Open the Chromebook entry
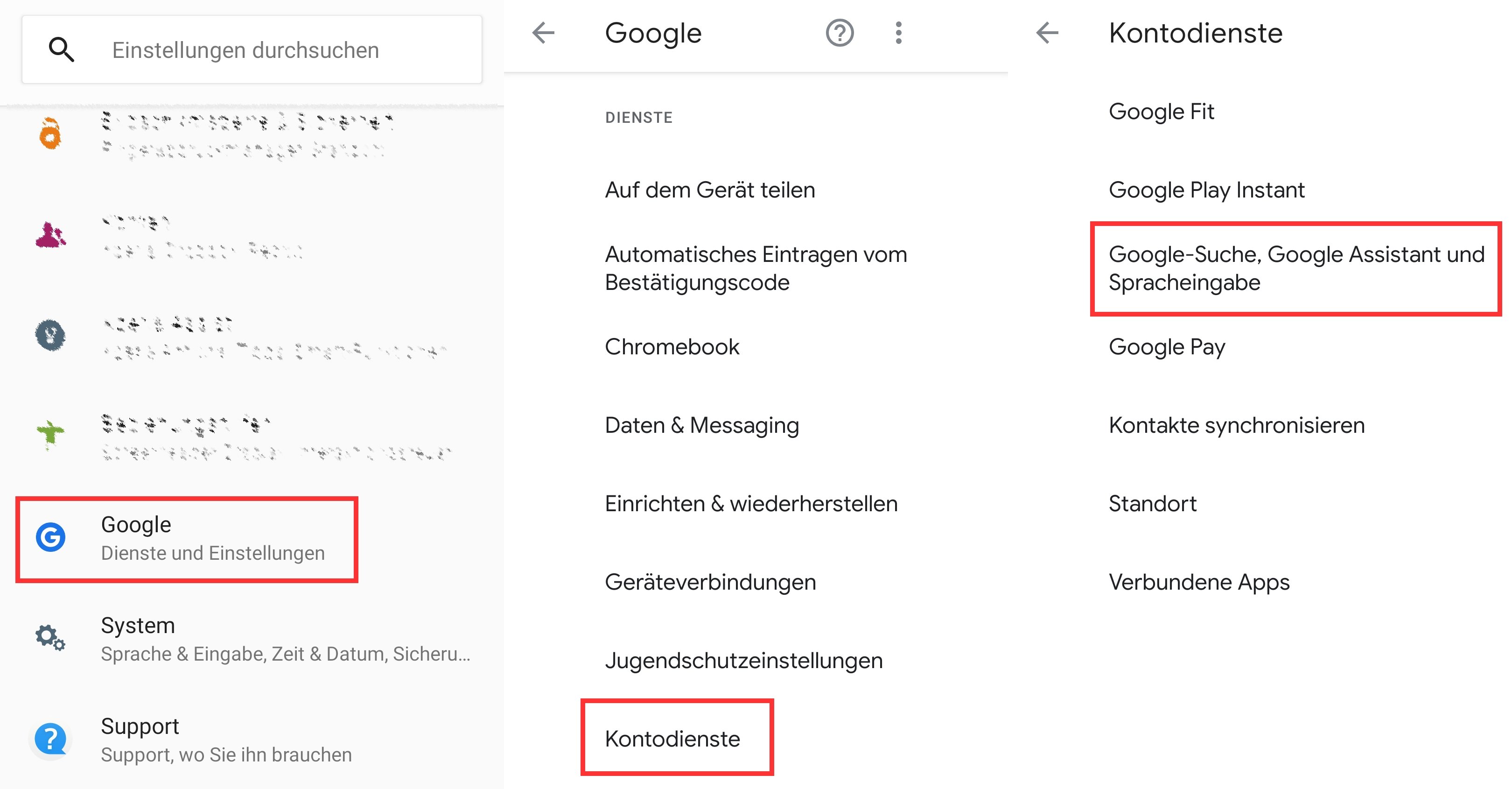 point(756,347)
